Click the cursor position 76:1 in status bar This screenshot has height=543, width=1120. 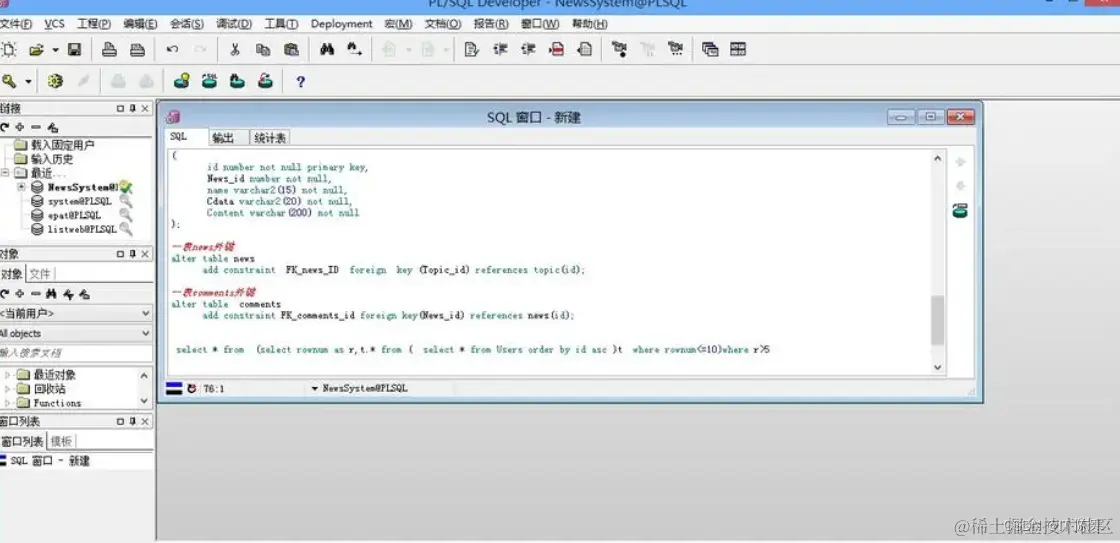click(214, 388)
